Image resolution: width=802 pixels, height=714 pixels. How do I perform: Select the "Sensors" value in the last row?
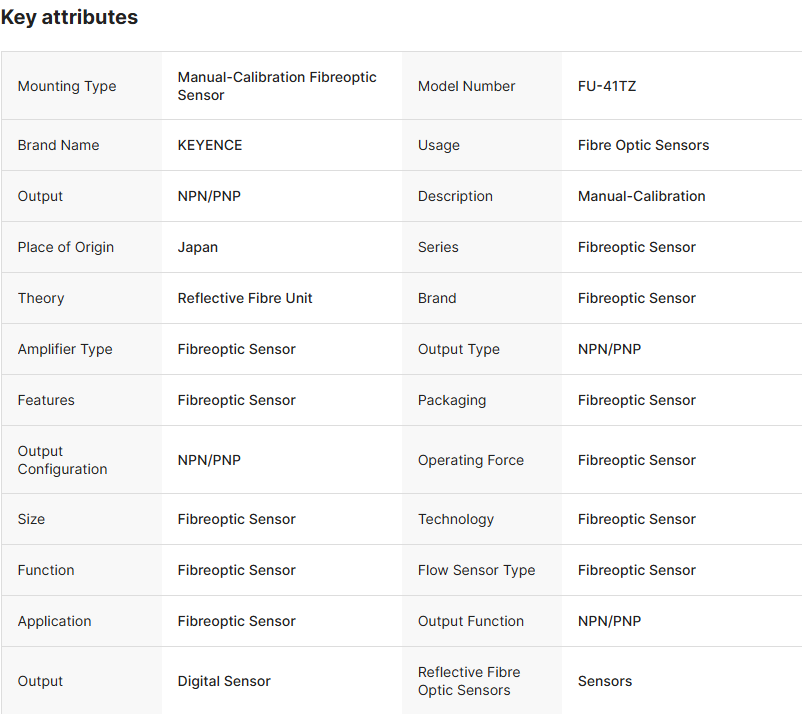point(605,681)
